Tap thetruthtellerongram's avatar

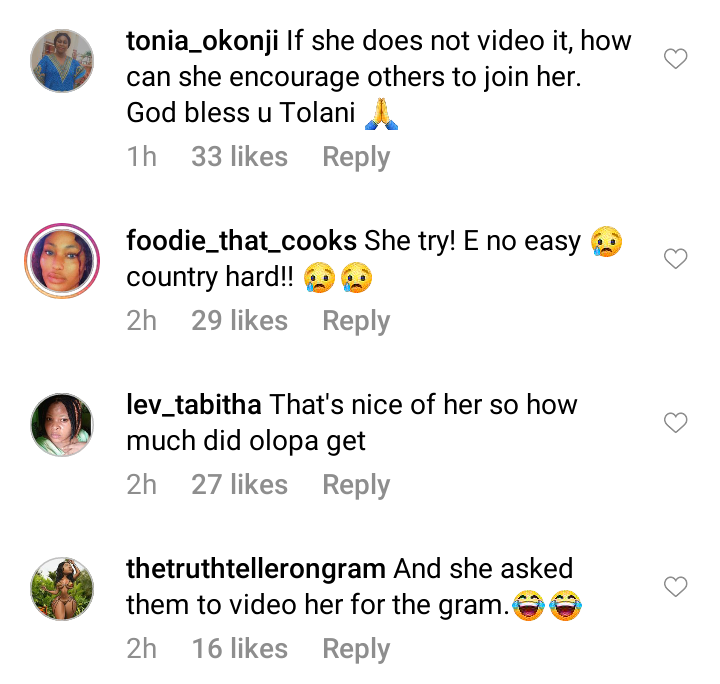[59, 589]
